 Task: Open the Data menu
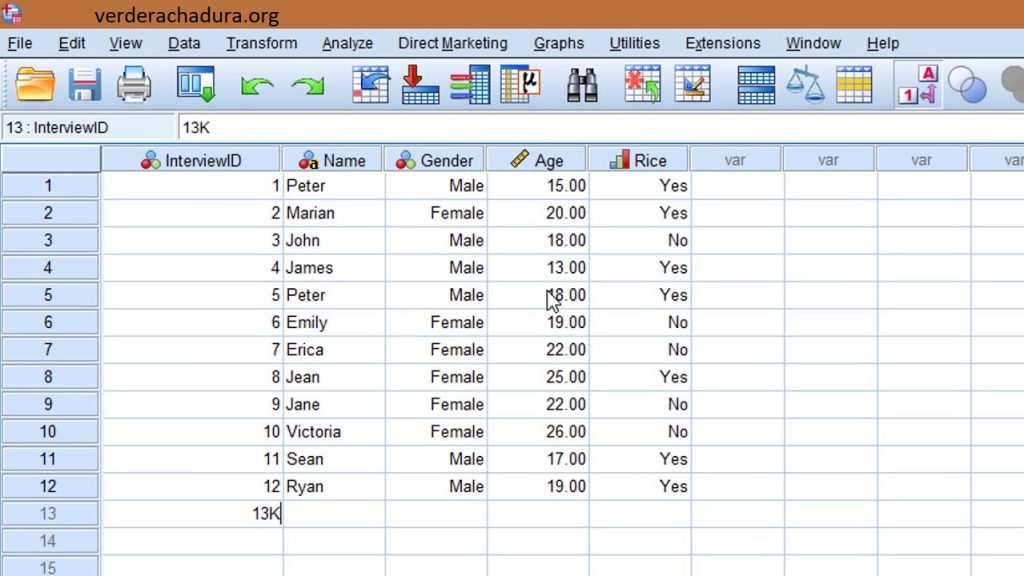(x=184, y=43)
